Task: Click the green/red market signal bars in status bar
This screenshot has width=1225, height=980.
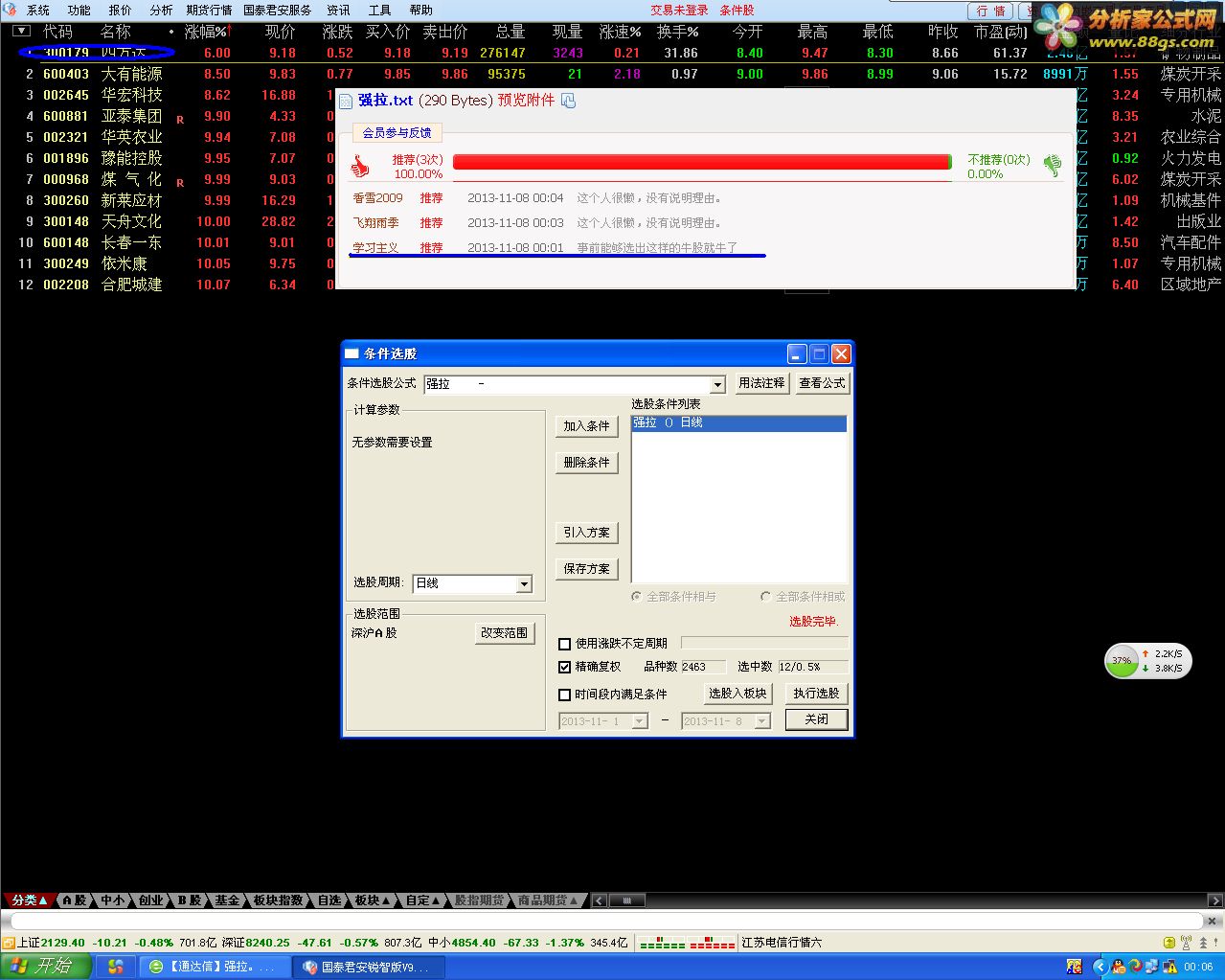Action: (687, 943)
